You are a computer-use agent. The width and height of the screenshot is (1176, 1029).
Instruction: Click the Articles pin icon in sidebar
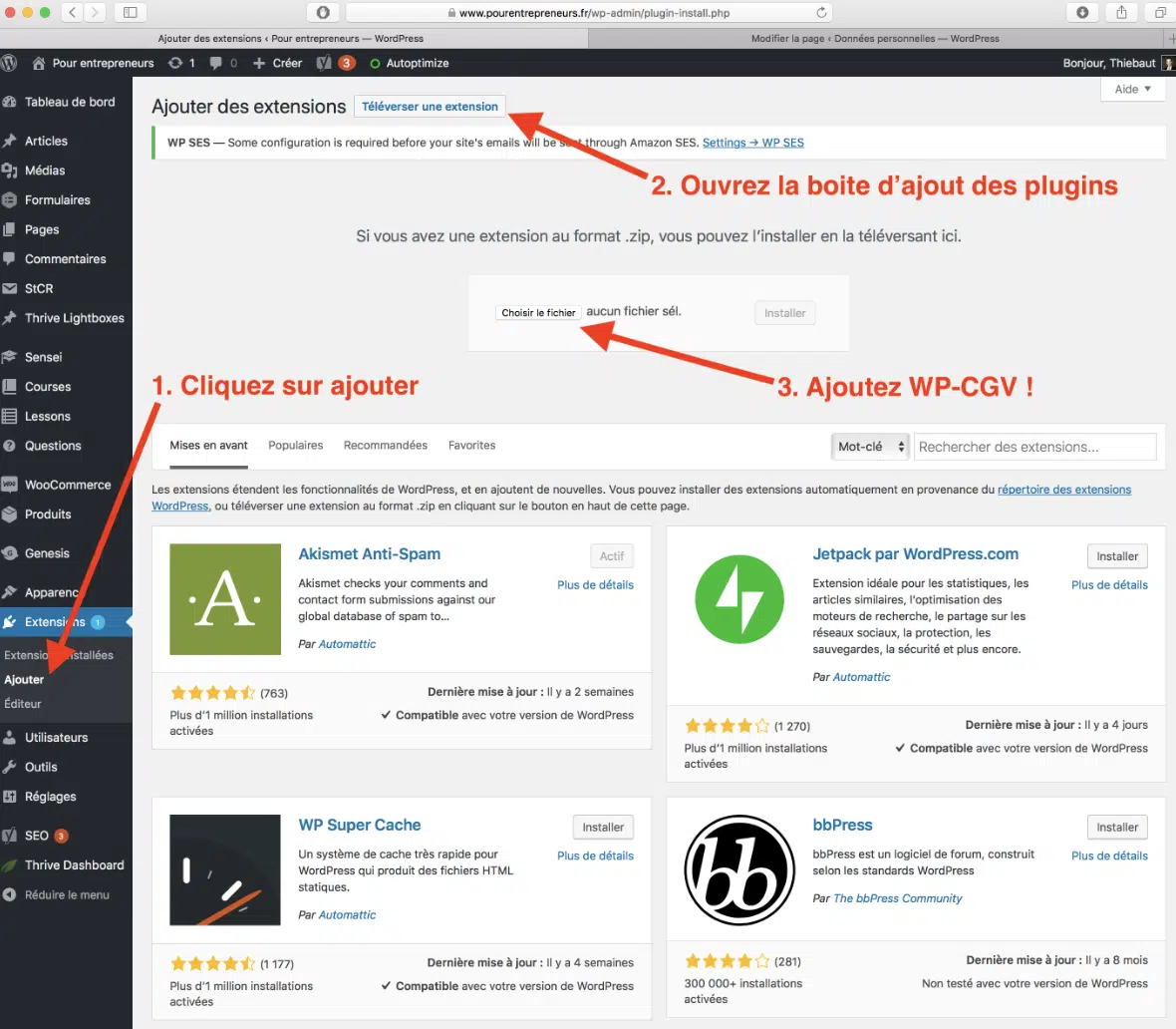point(10,142)
